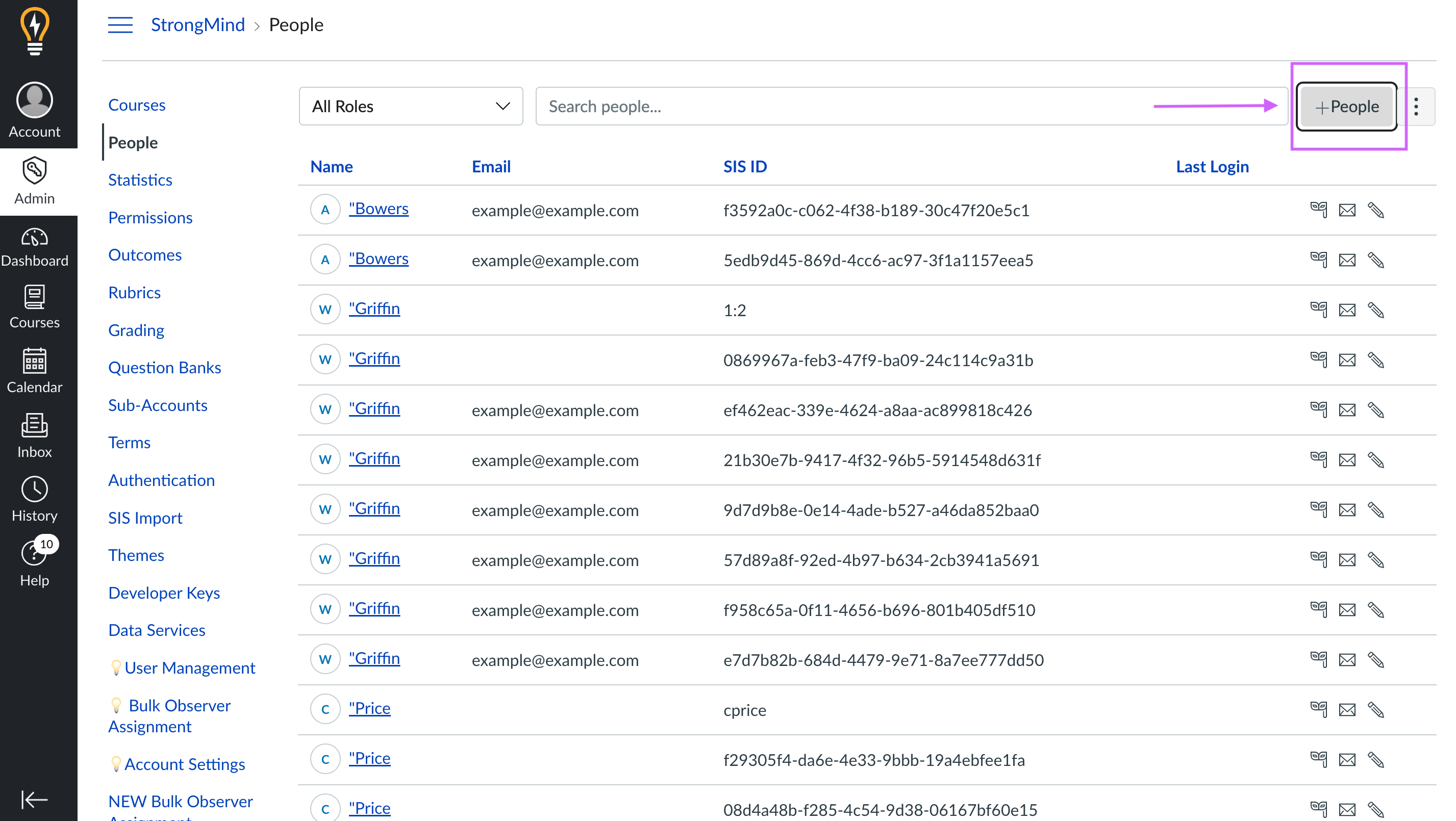Open Griffin profile with SIS ID 1:2

[x=374, y=308]
